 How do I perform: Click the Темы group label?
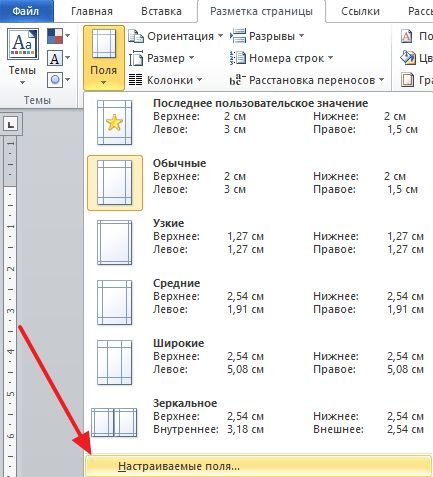click(37, 100)
